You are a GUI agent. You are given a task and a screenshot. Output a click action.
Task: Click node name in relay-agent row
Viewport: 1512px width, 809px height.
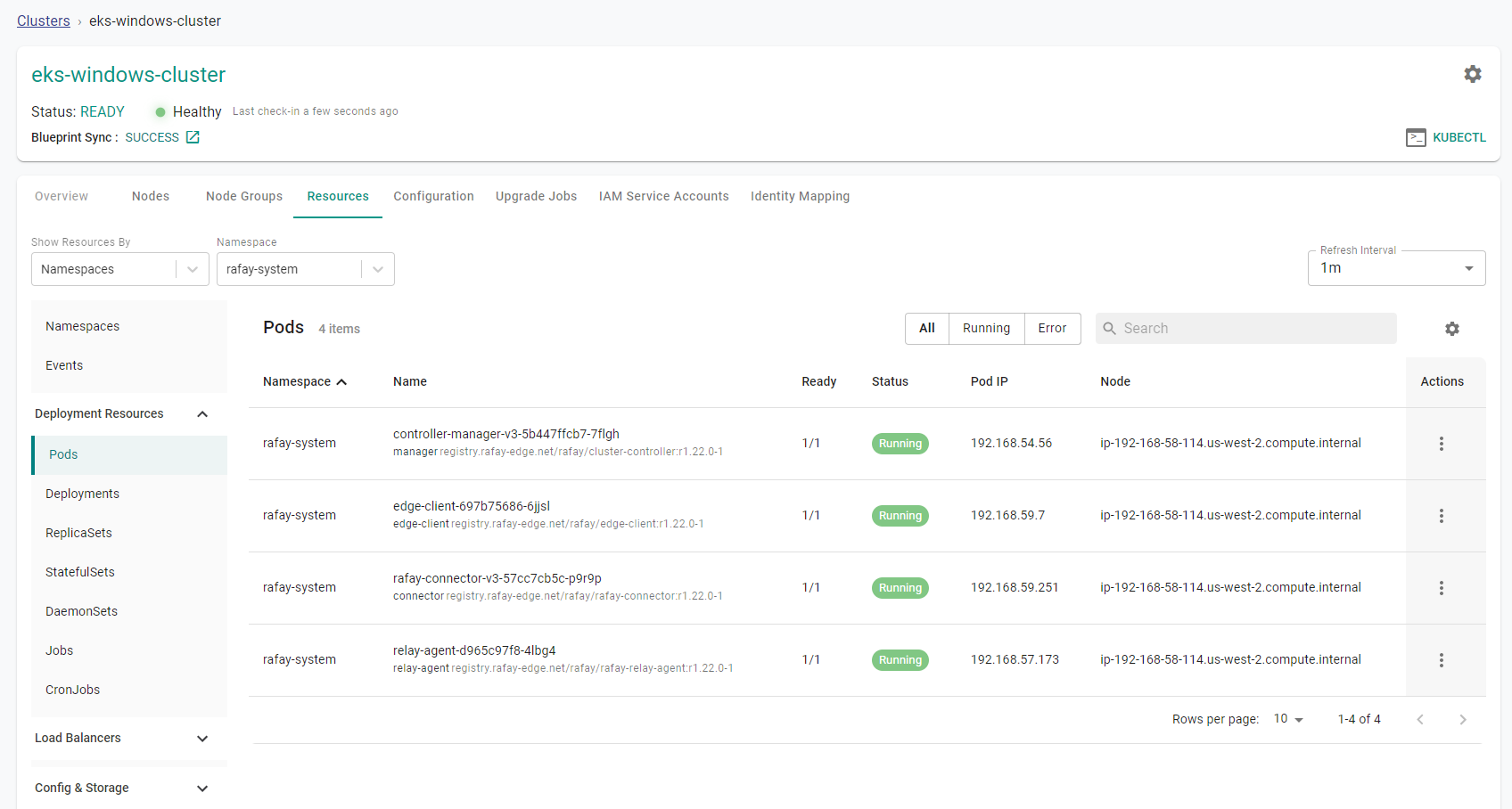point(1230,659)
